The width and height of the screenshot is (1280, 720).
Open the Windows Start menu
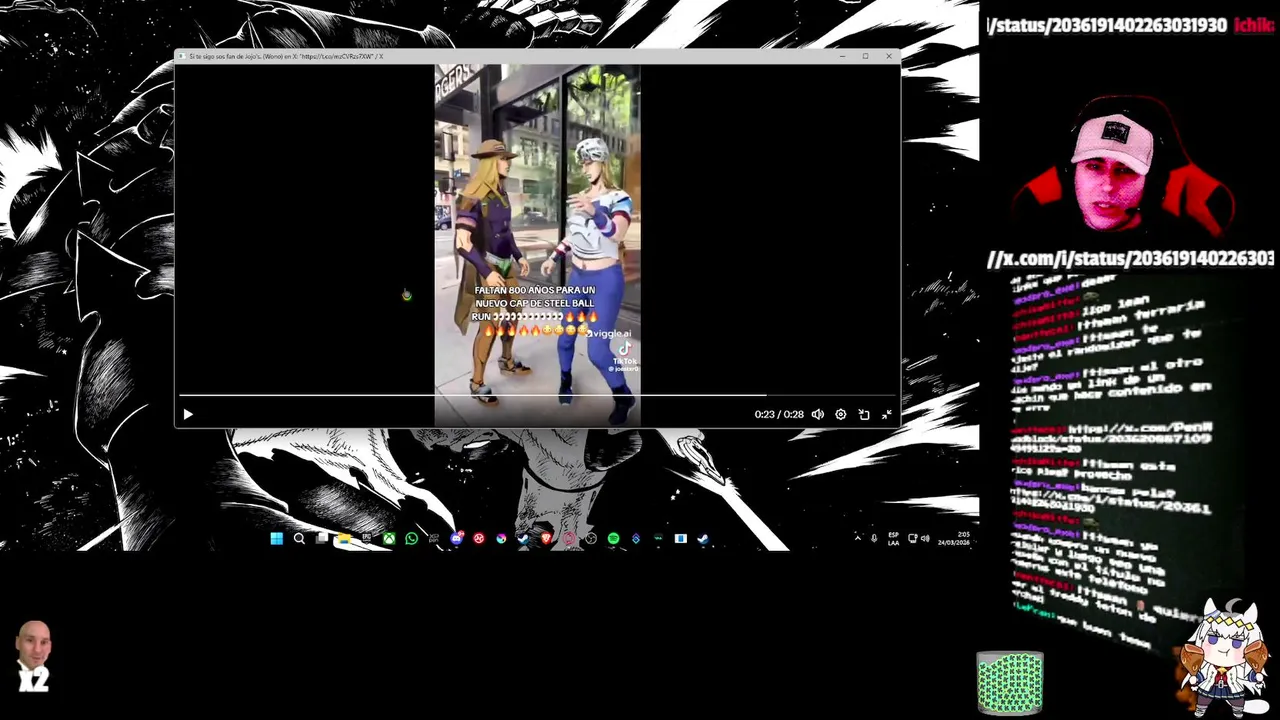[x=277, y=539]
